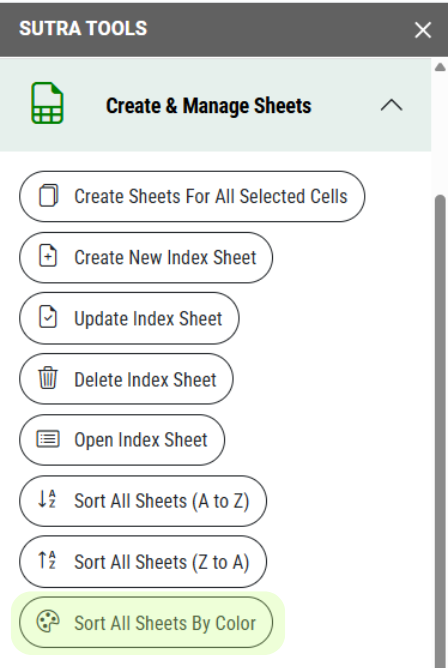Image resolution: width=448 pixels, height=668 pixels.
Task: Select Create New Index Sheet button
Action: point(146,257)
